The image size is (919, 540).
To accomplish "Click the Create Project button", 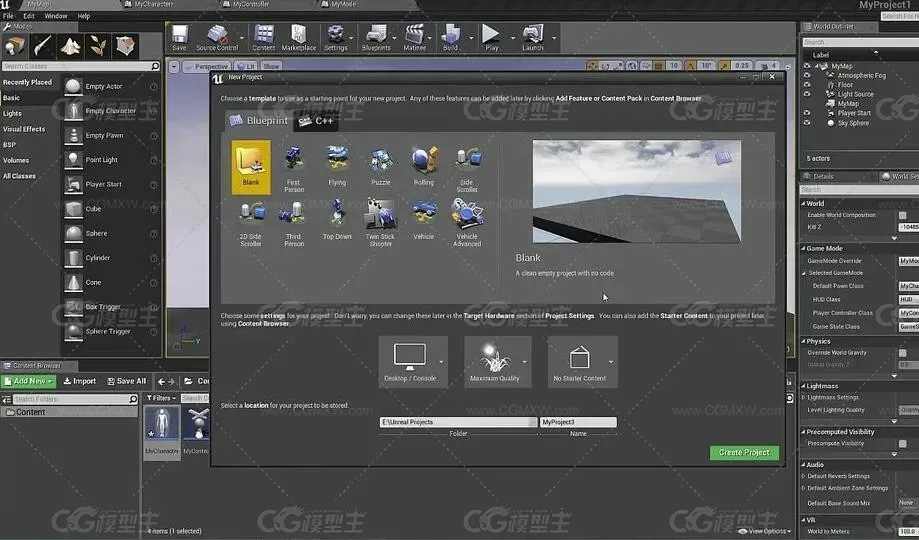I will click(744, 453).
